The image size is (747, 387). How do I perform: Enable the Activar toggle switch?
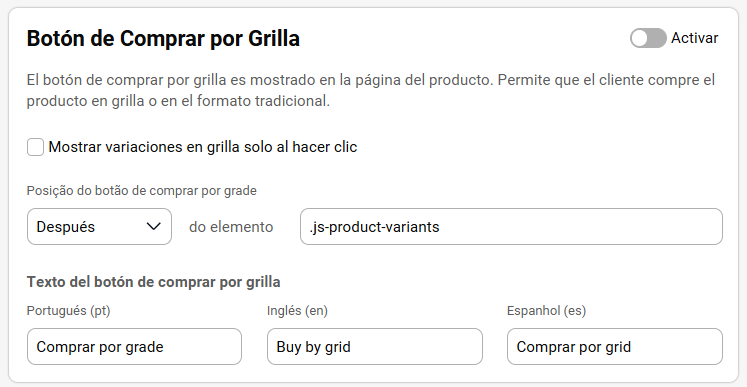point(648,38)
